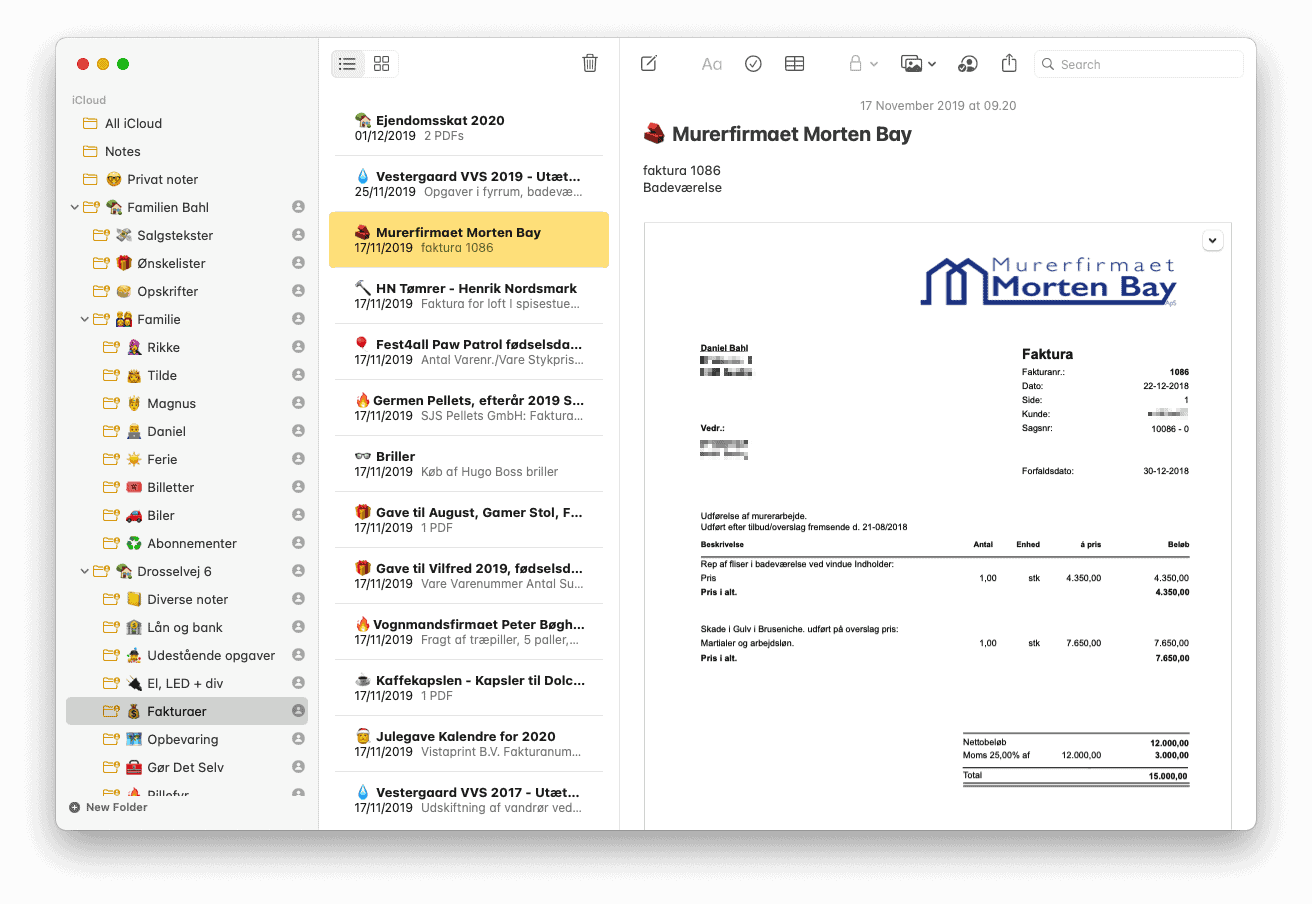
Task: Share the note with the share icon
Action: (x=1009, y=63)
